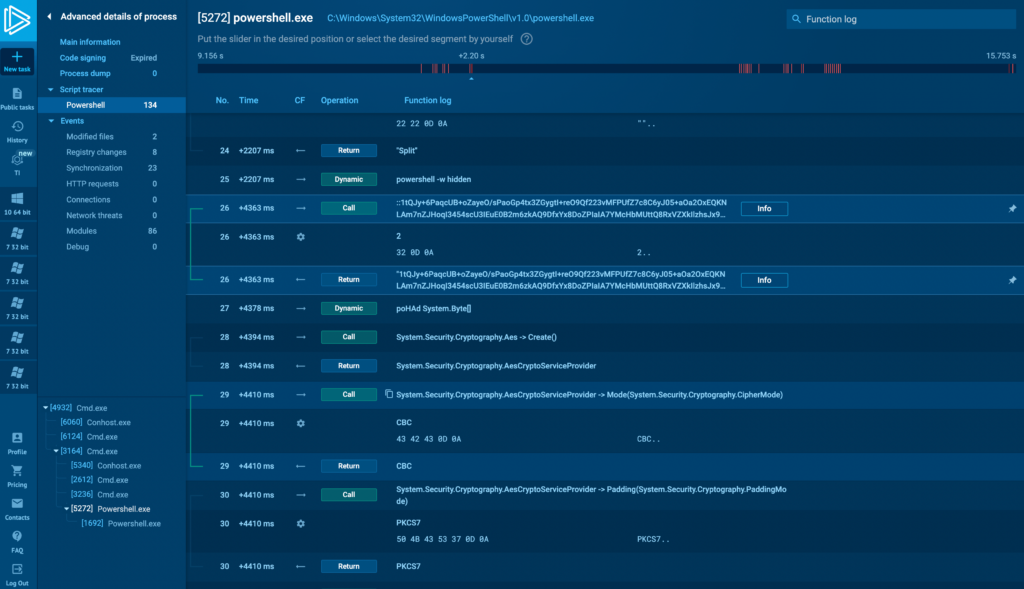Open the Registry changes events list
The height and width of the screenshot is (589, 1024).
point(96,152)
